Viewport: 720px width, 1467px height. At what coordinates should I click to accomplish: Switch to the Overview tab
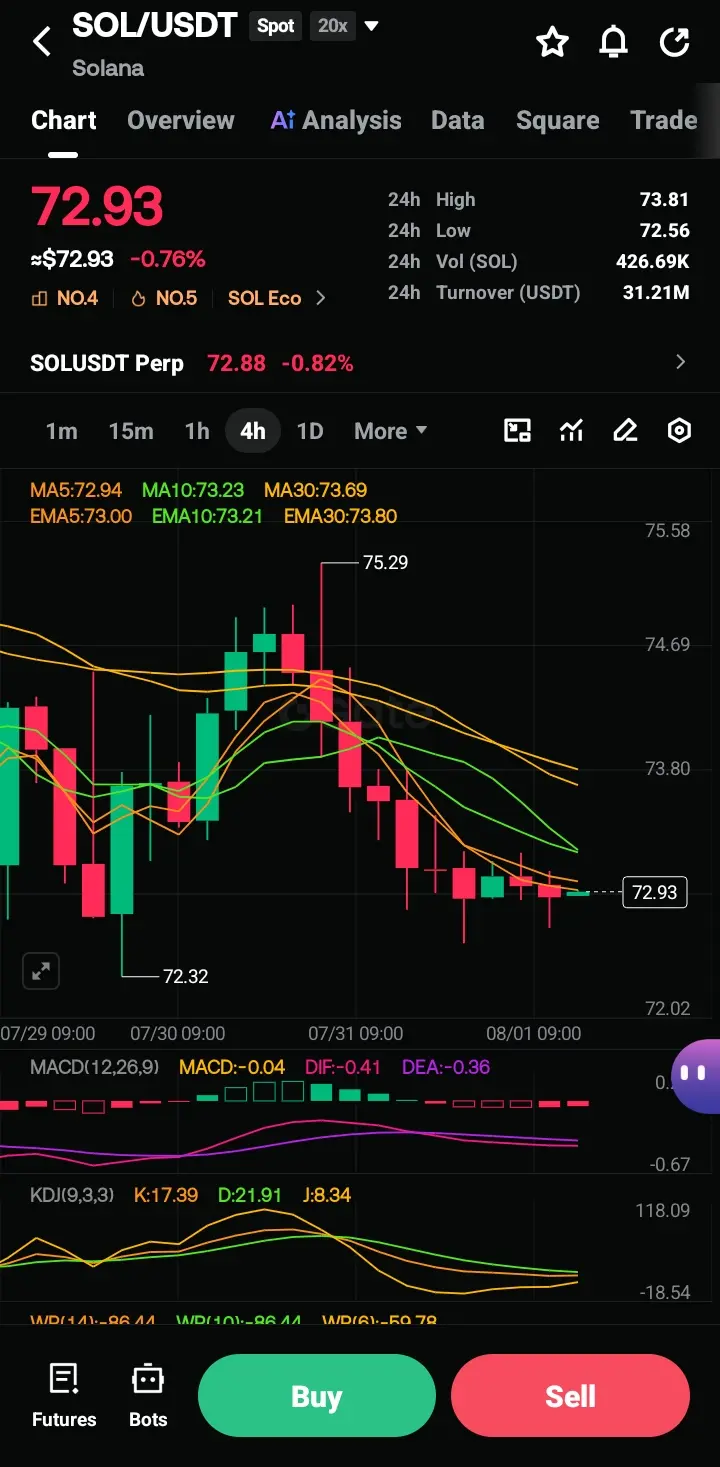click(181, 120)
